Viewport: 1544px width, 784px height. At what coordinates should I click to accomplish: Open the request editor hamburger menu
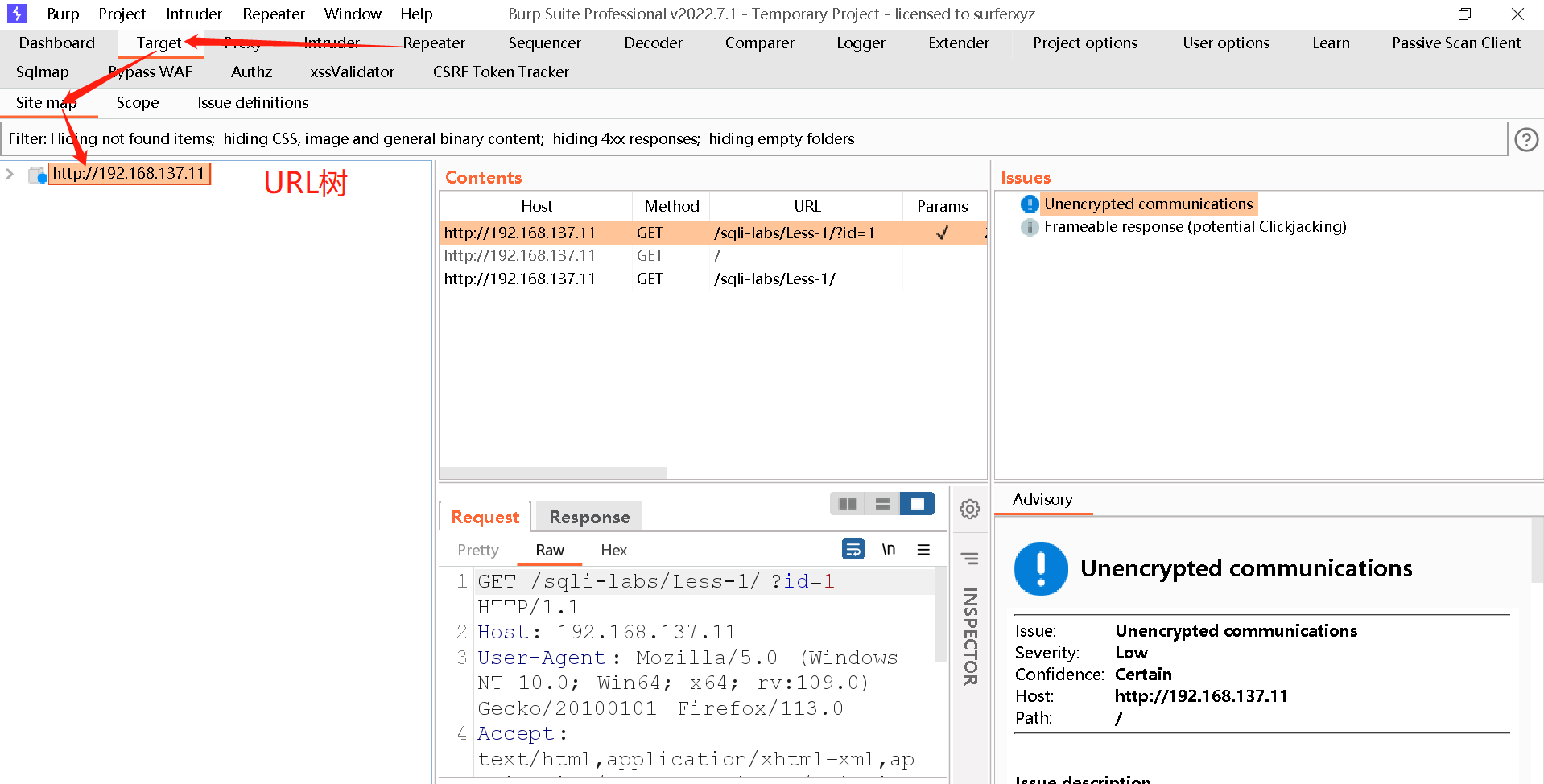(x=923, y=549)
